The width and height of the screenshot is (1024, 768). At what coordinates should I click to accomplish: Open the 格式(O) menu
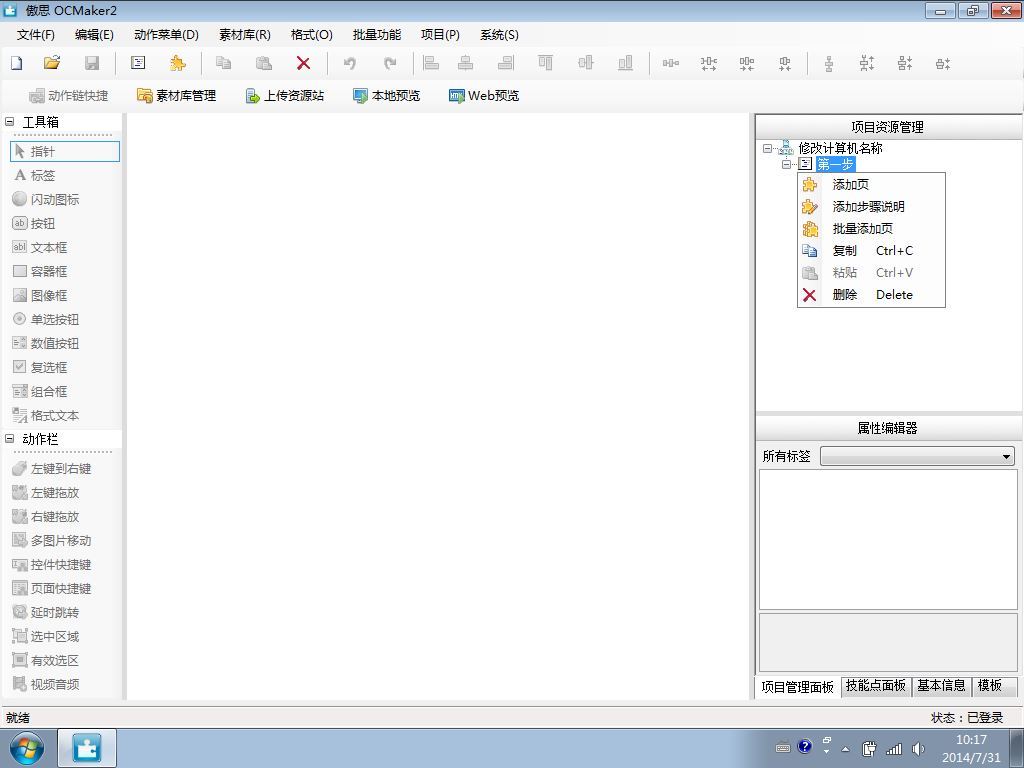(312, 35)
